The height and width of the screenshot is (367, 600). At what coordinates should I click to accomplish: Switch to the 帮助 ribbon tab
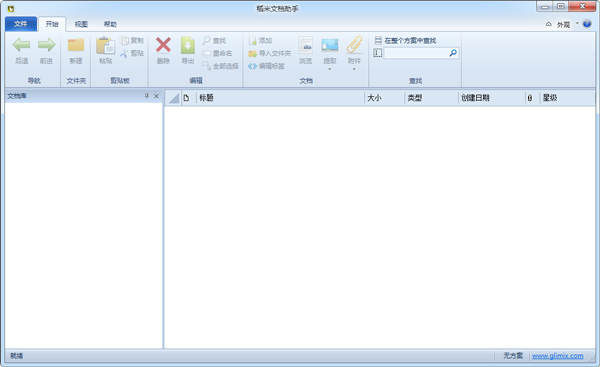pos(110,24)
